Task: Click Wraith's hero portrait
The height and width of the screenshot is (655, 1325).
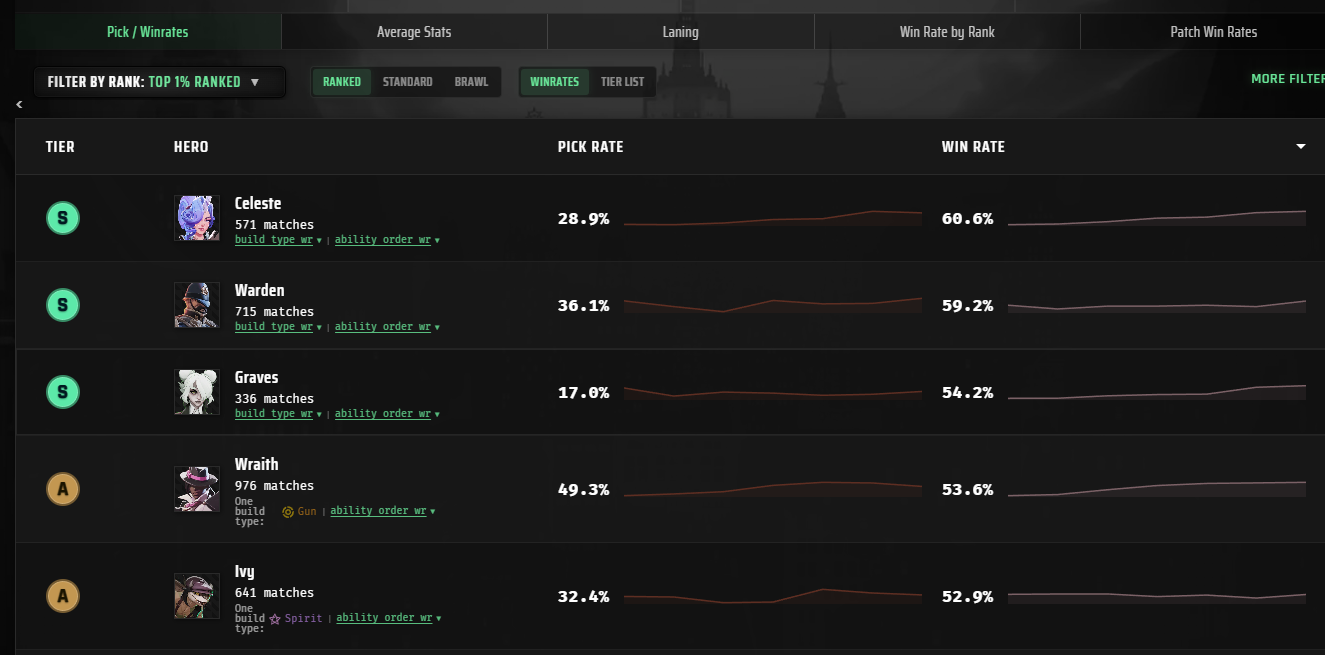Action: pos(196,489)
